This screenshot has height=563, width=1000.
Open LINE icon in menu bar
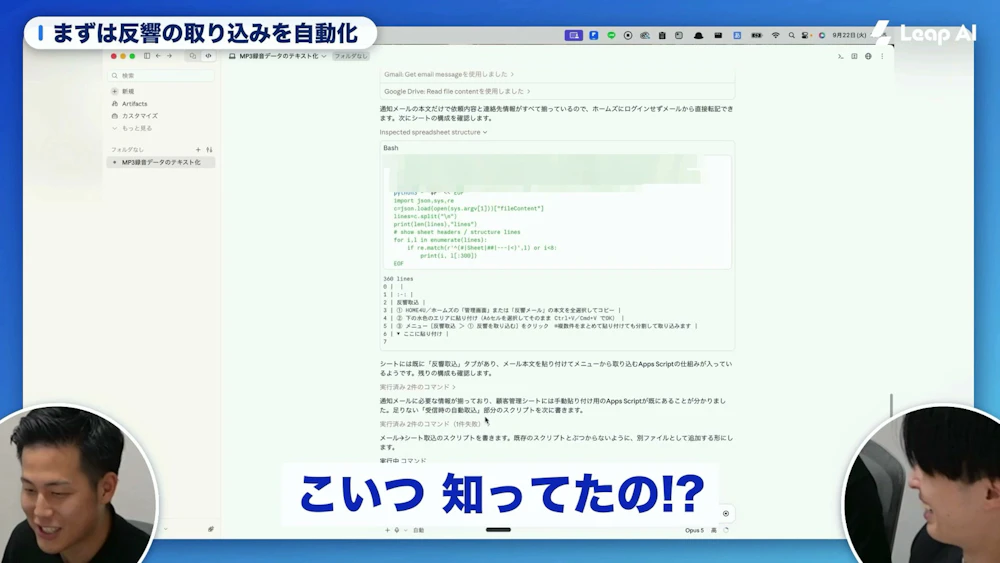point(611,36)
